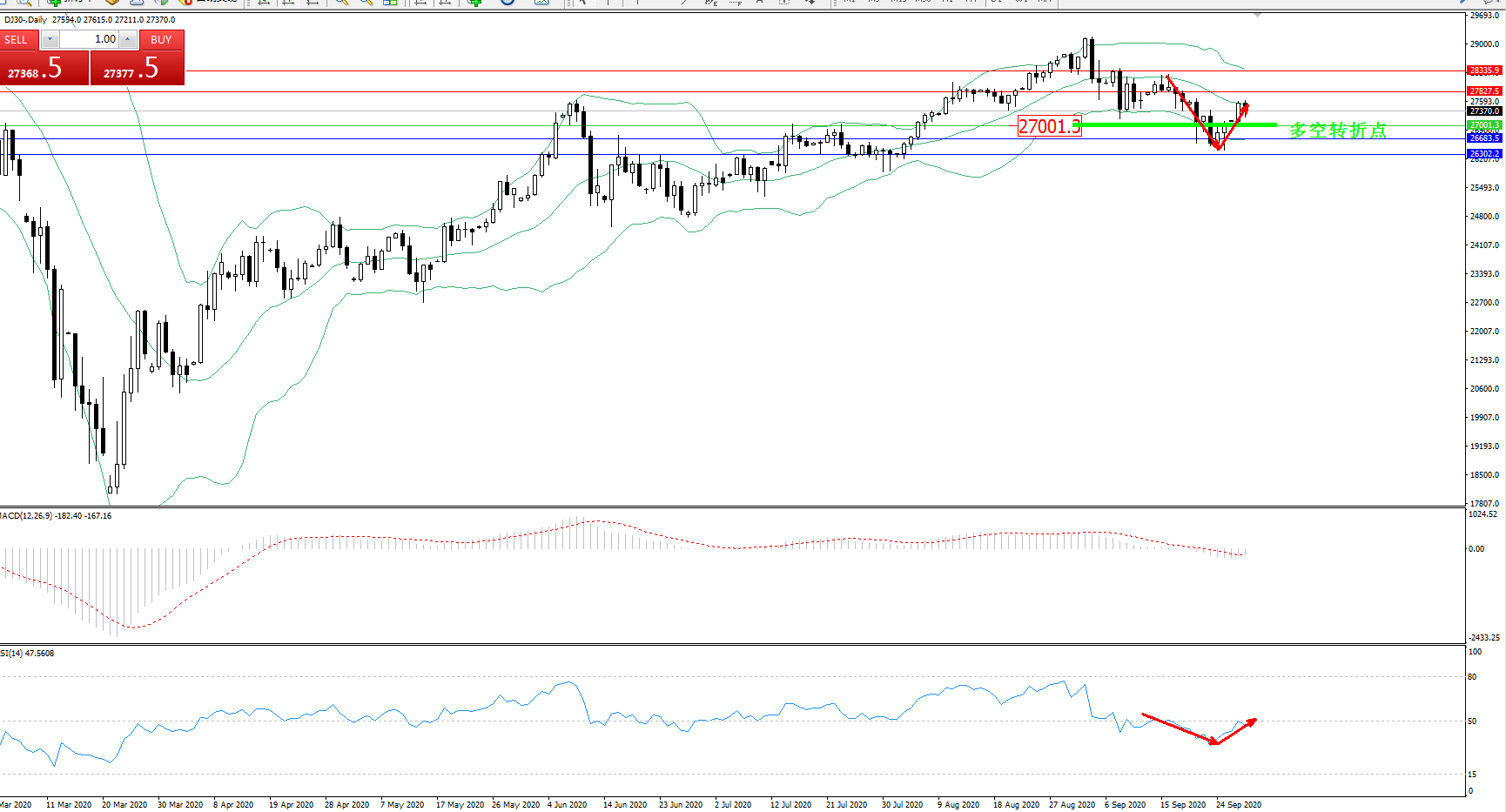
Task: Select the red arrow tip in RSI panel
Action: (1253, 721)
